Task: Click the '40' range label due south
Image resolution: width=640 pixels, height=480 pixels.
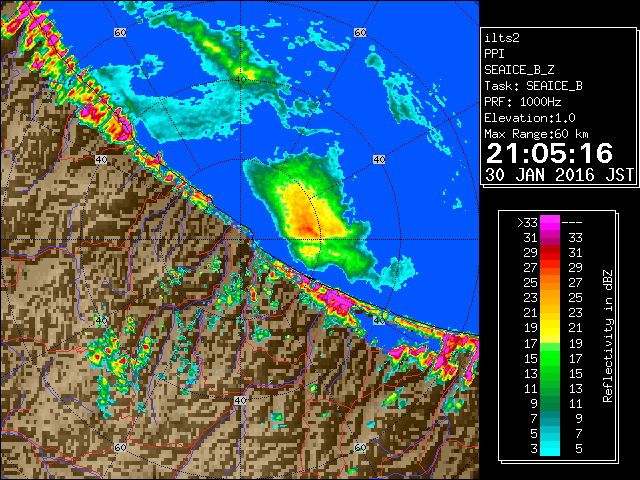Action: tap(240, 400)
